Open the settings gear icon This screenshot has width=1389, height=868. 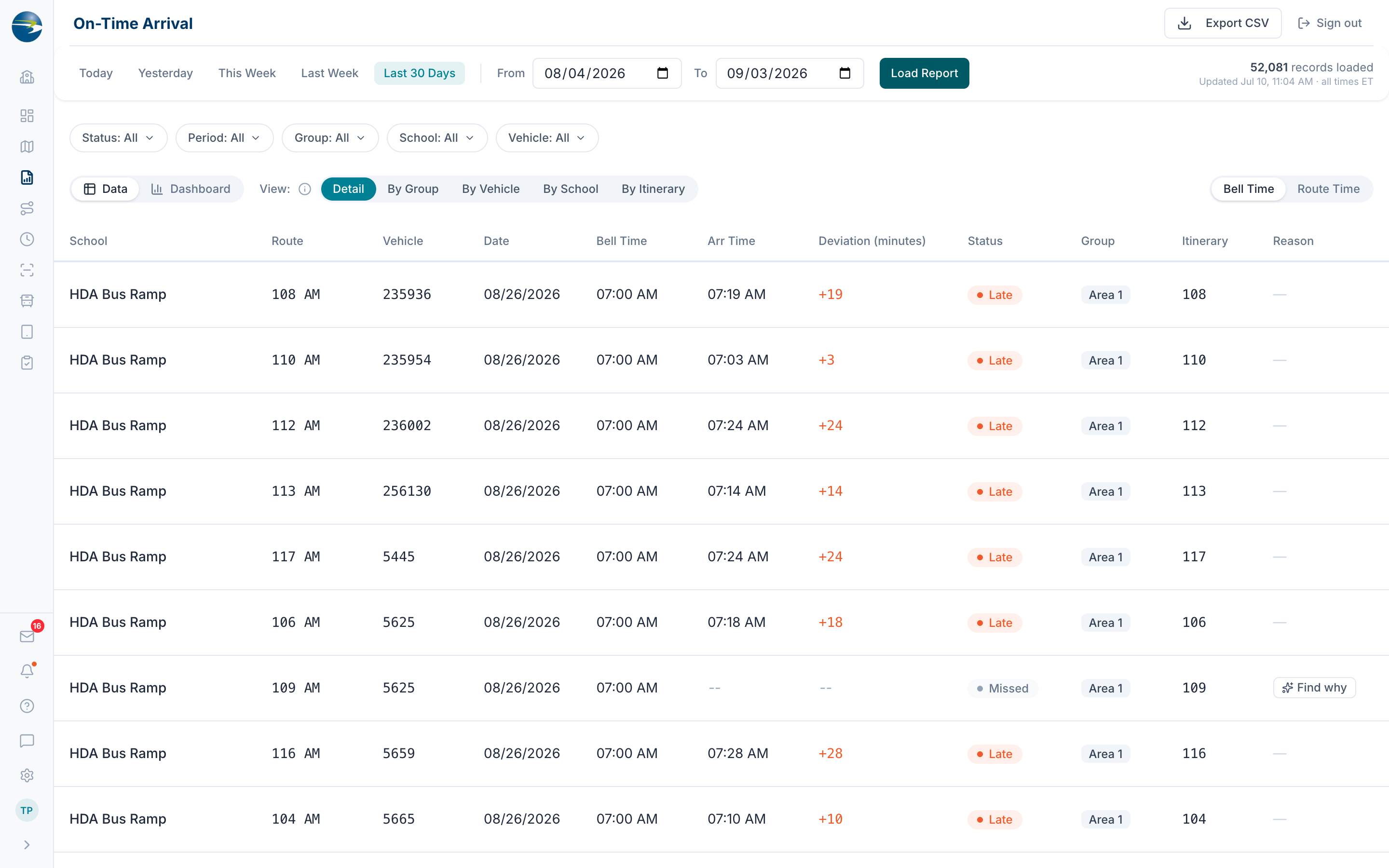pyautogui.click(x=27, y=775)
